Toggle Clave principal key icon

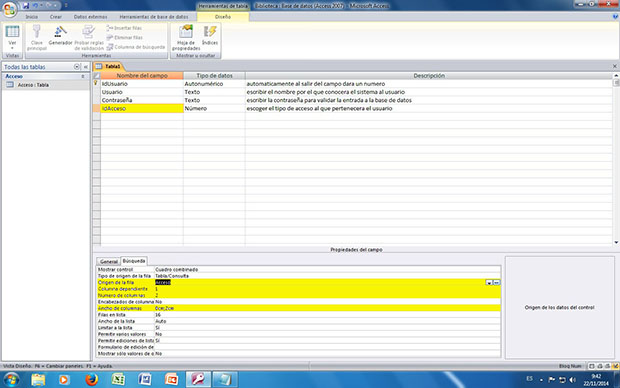[37, 38]
